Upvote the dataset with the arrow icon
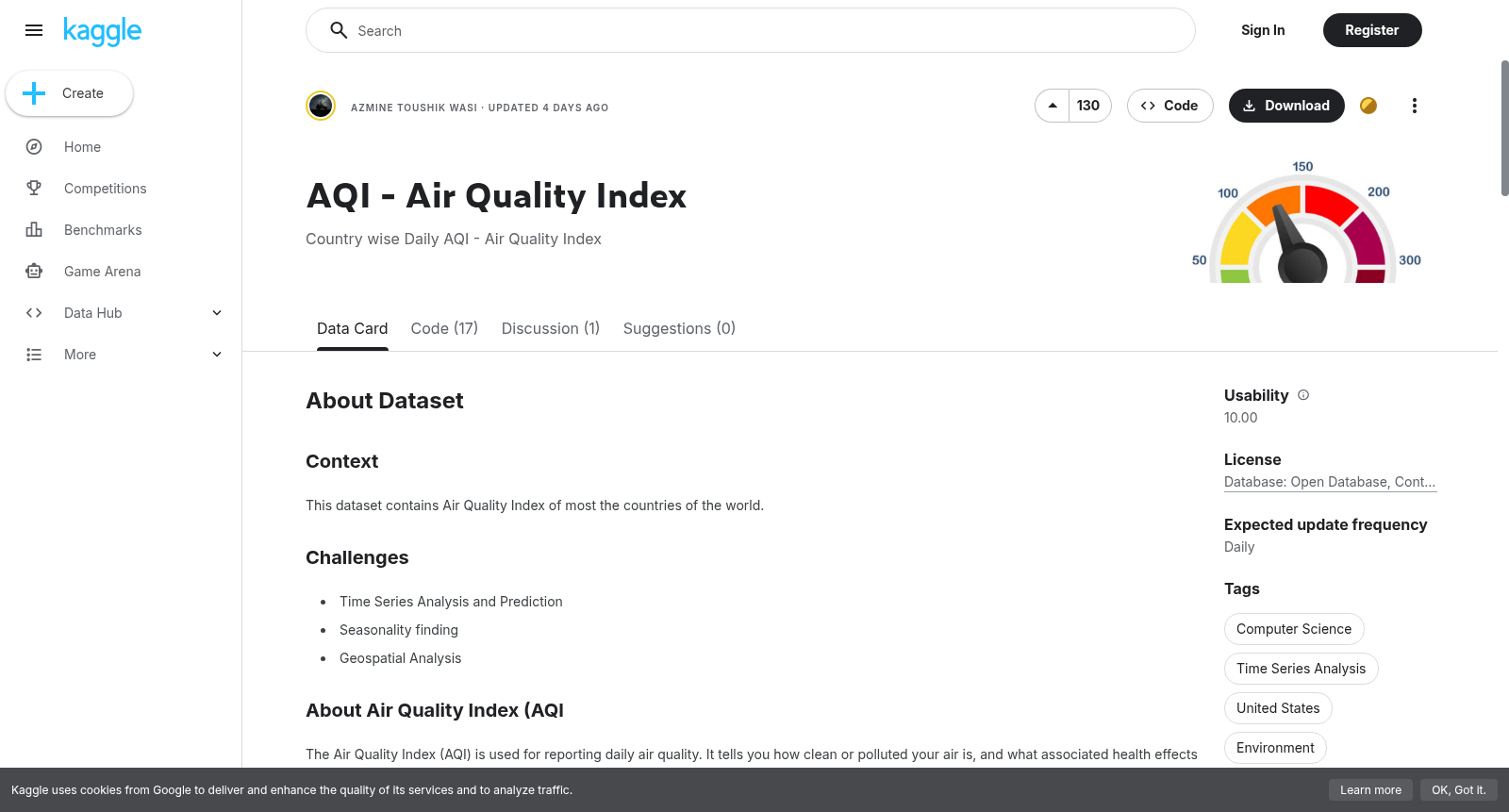Viewport: 1509px width, 812px height. [x=1053, y=106]
